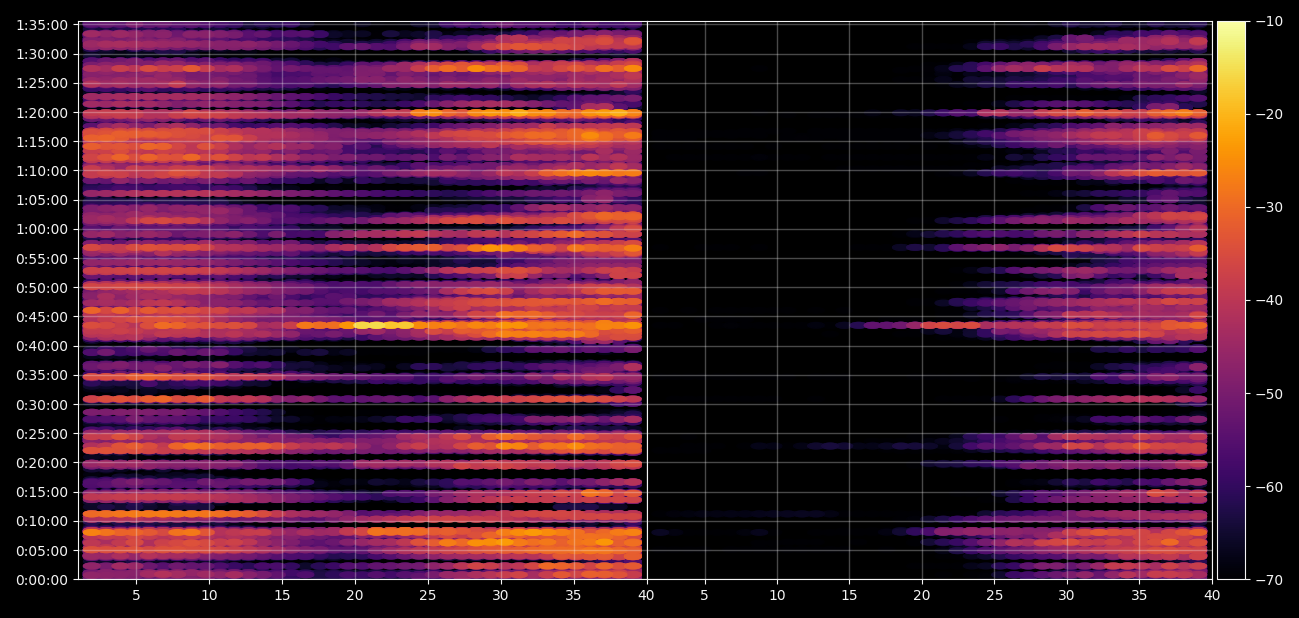Select x-axis label 25 of the left heatmap
The width and height of the screenshot is (1299, 618).
pos(428,596)
